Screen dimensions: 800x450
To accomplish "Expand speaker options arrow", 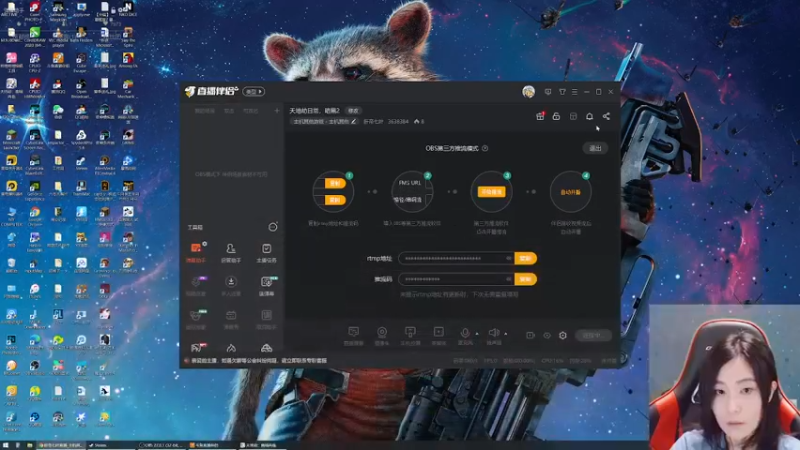I will (x=506, y=334).
